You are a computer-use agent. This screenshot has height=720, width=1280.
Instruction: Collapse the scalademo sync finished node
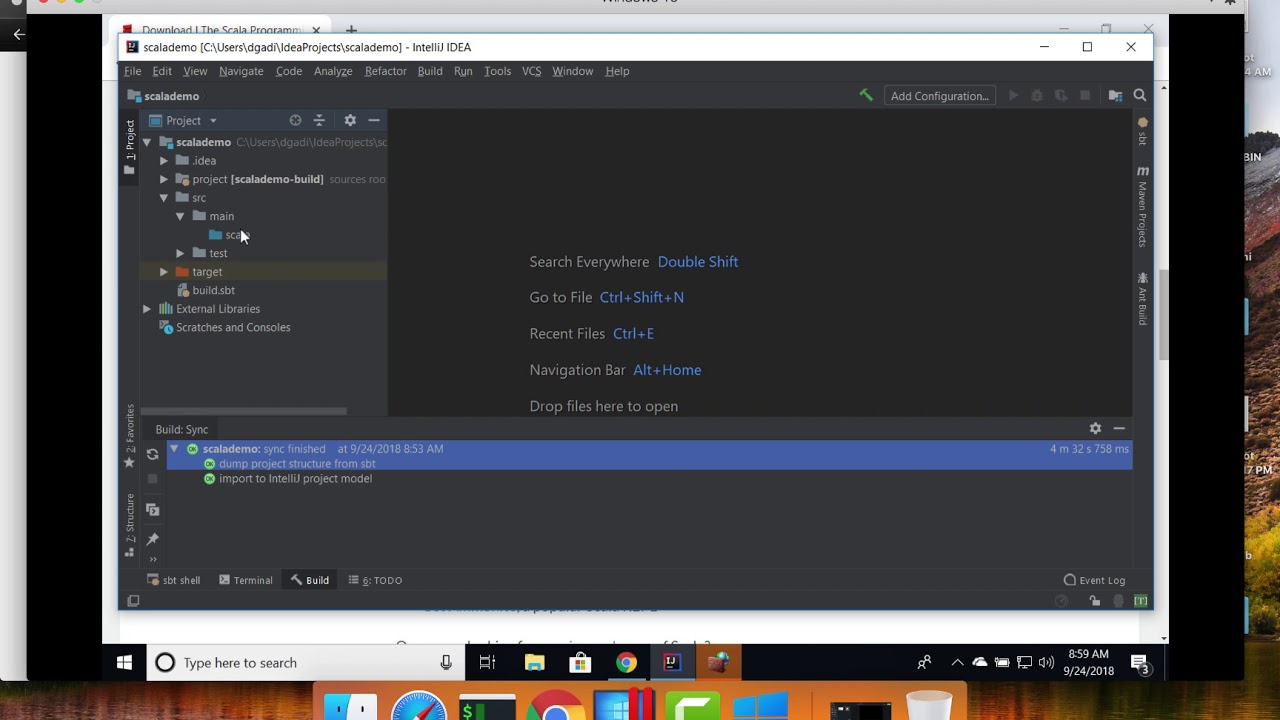[175, 449]
